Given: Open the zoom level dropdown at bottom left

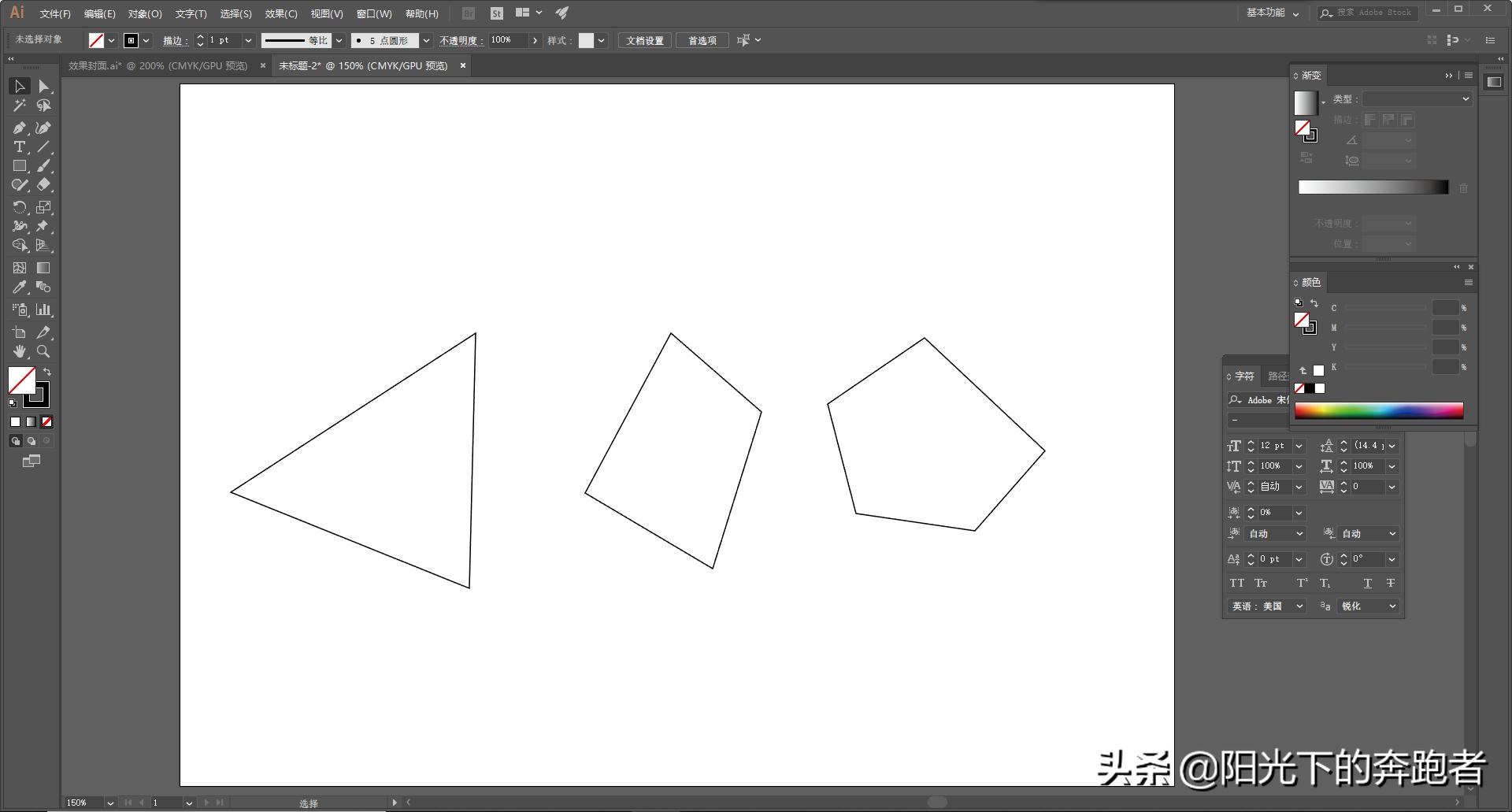Looking at the screenshot, I should (x=109, y=803).
